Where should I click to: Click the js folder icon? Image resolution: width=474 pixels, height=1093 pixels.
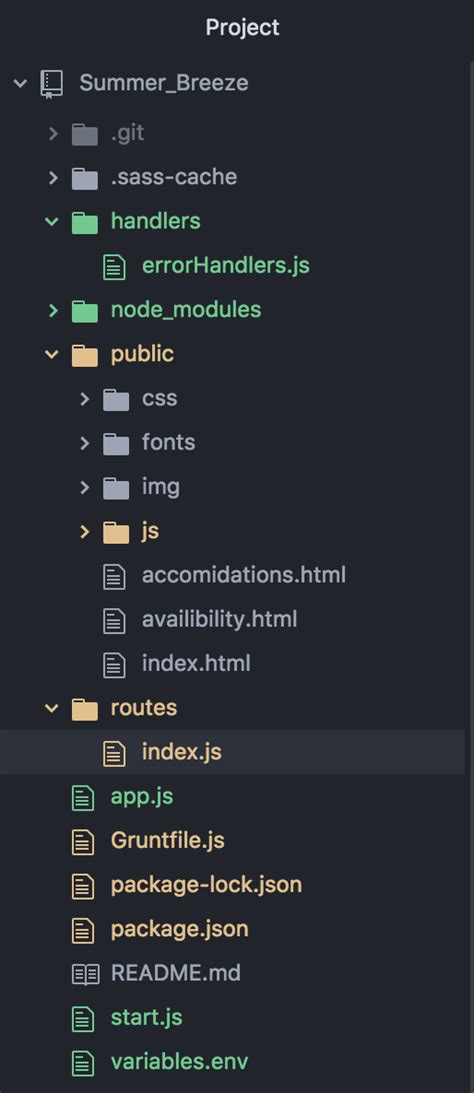point(116,532)
